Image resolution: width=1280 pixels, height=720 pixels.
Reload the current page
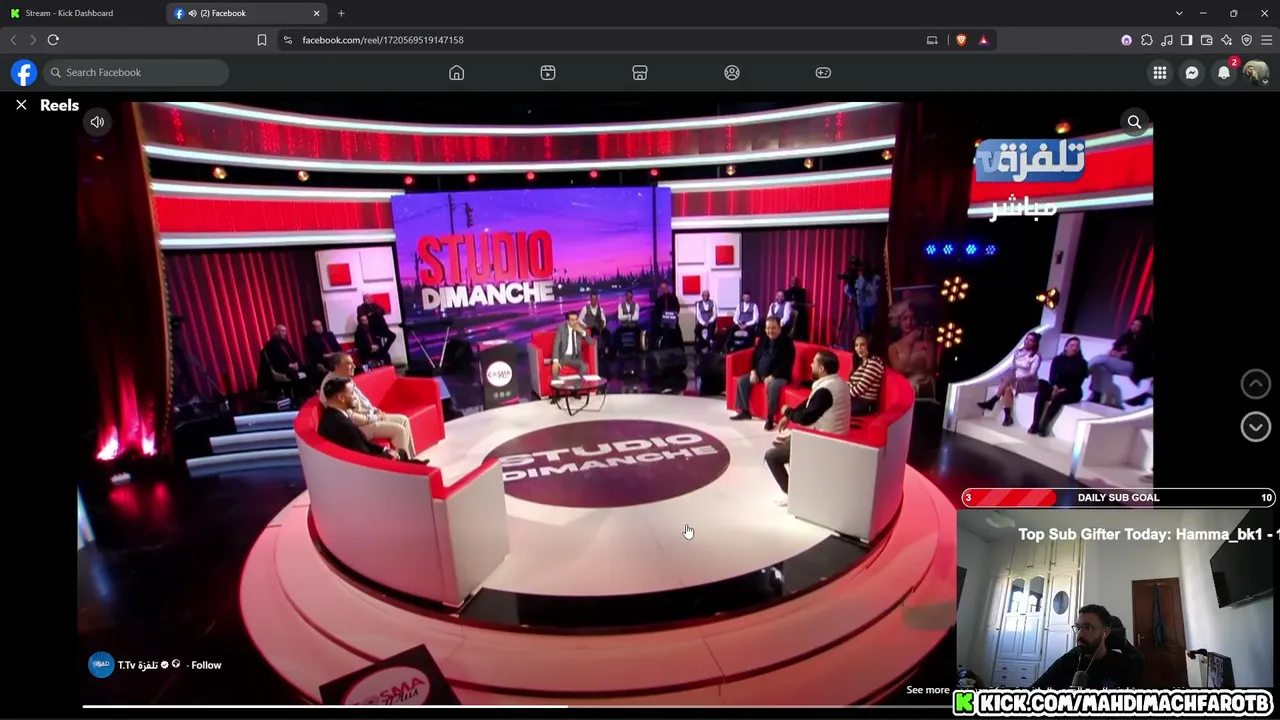53,40
